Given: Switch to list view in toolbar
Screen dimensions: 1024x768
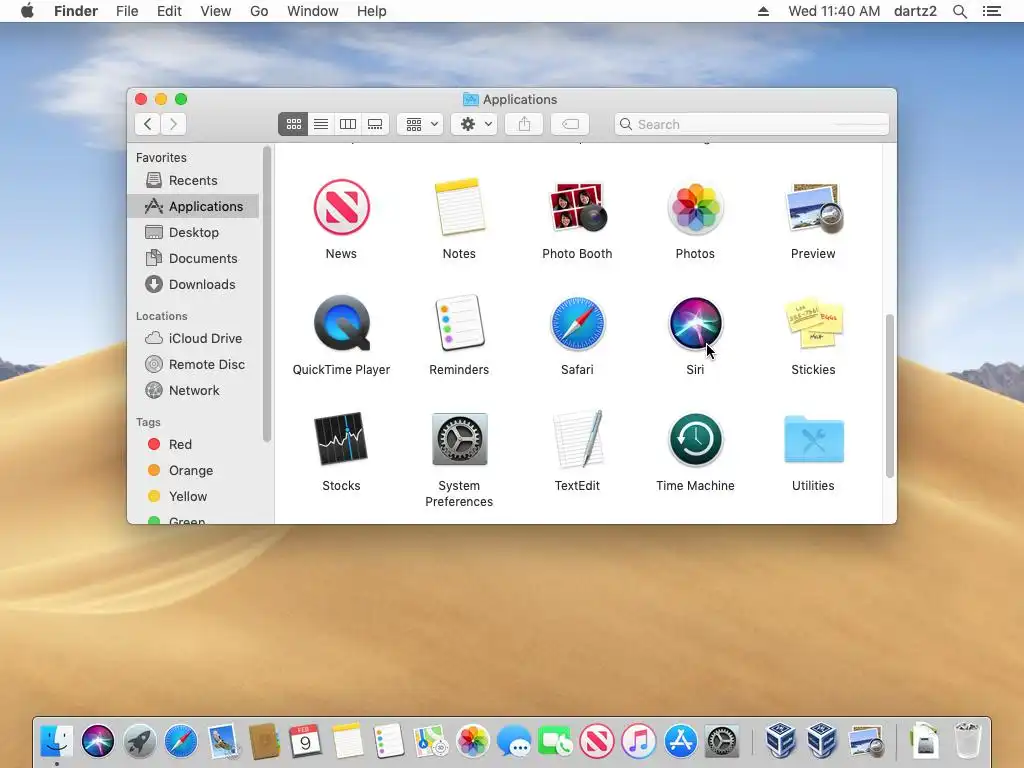Looking at the screenshot, I should [321, 124].
